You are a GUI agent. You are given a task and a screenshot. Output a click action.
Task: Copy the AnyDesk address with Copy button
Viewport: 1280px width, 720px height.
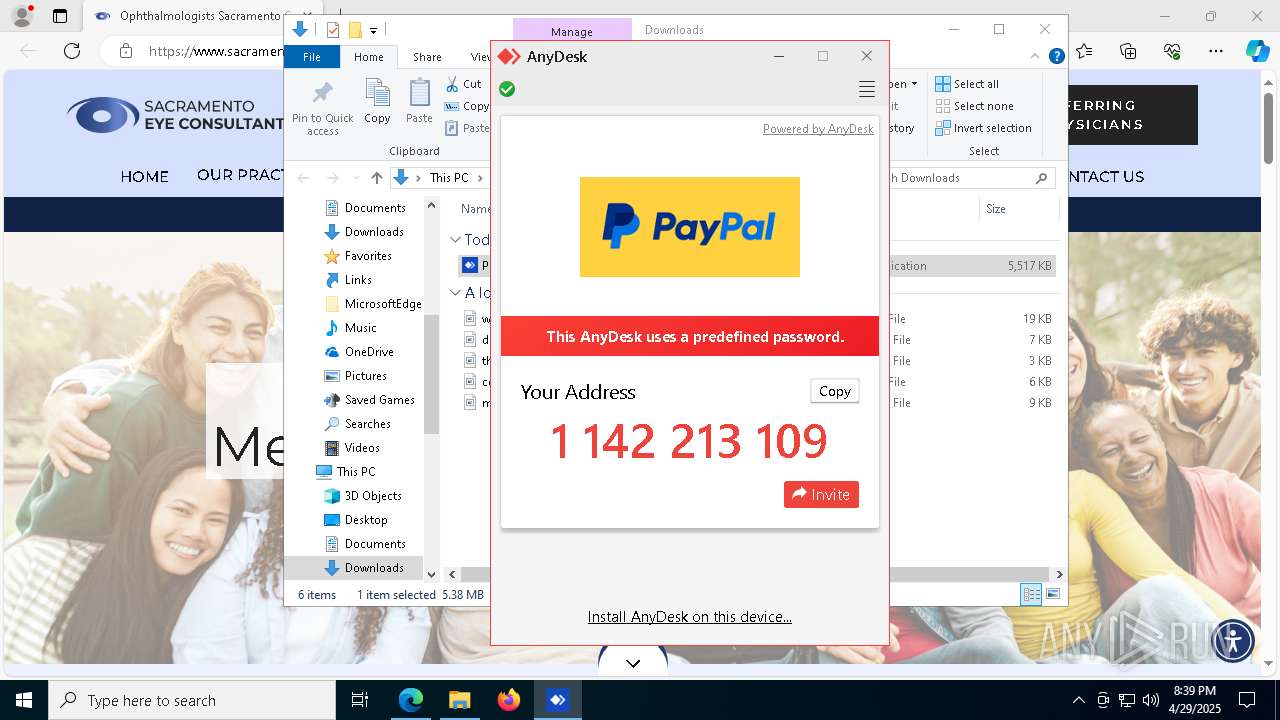834,391
